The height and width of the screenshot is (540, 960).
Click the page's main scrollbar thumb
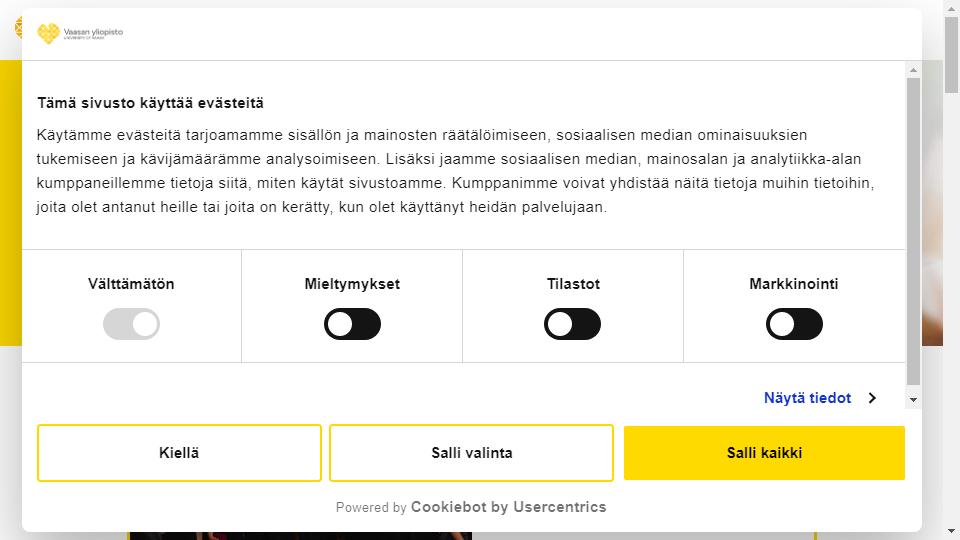coord(951,54)
